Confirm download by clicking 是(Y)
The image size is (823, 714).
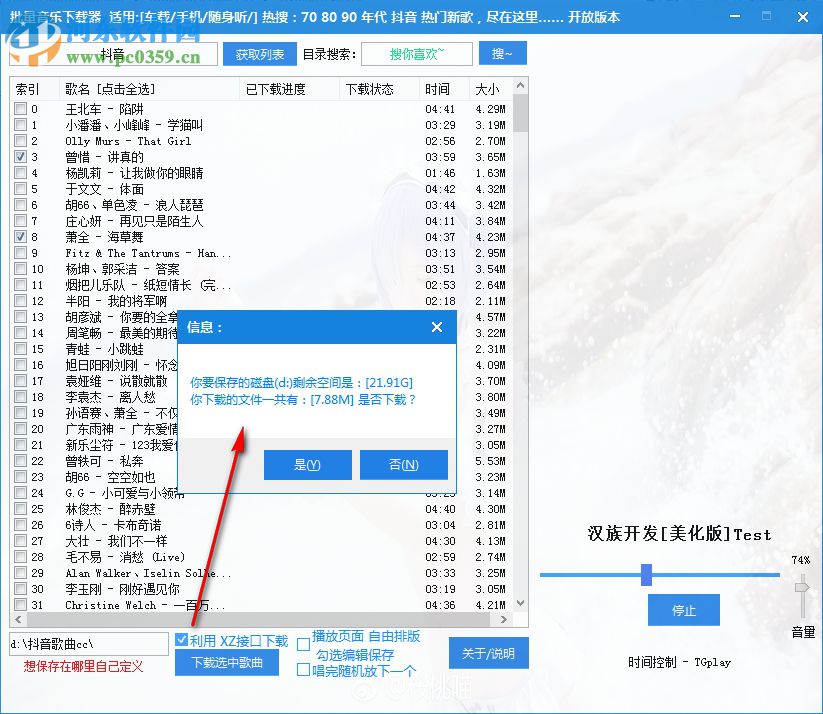click(307, 464)
